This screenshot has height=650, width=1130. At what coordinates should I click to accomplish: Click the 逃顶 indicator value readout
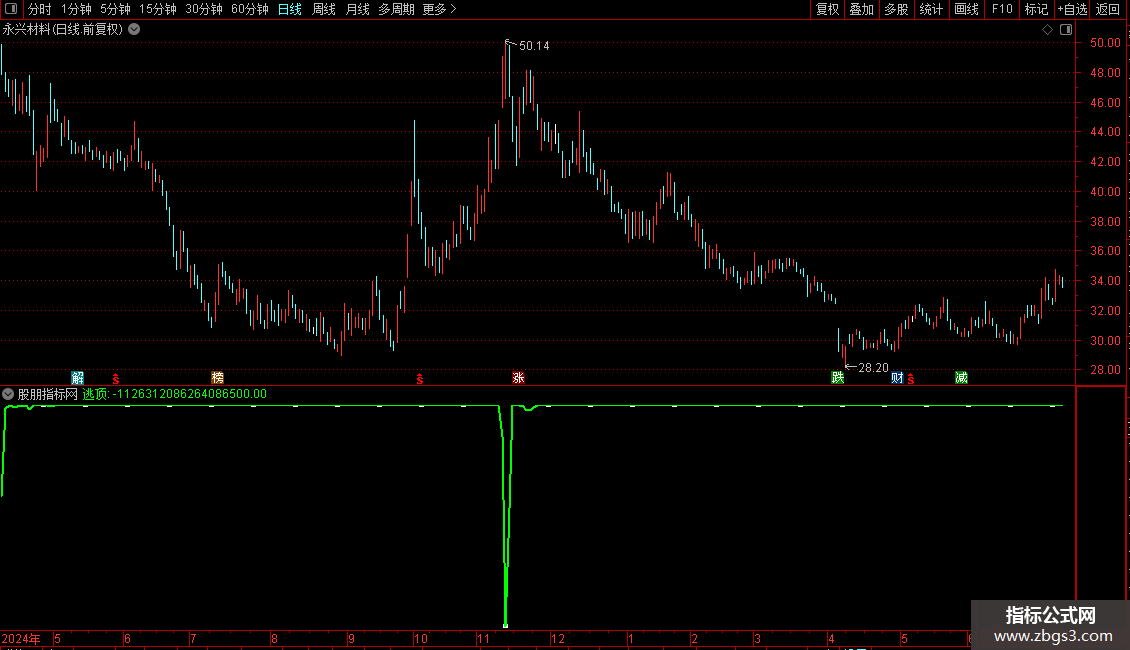click(174, 394)
